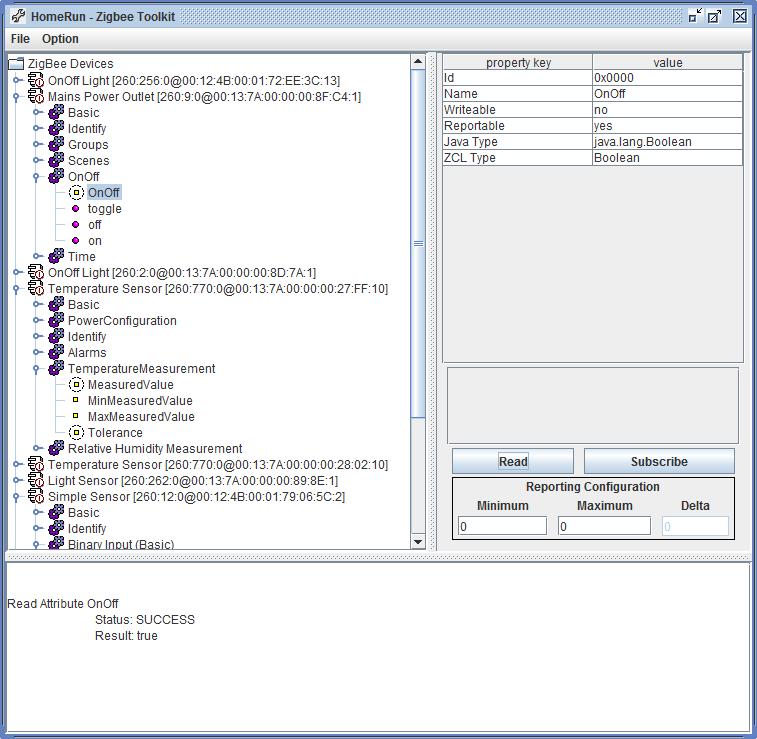757x739 pixels.
Task: Click the on command bullet icon
Action: [75, 240]
